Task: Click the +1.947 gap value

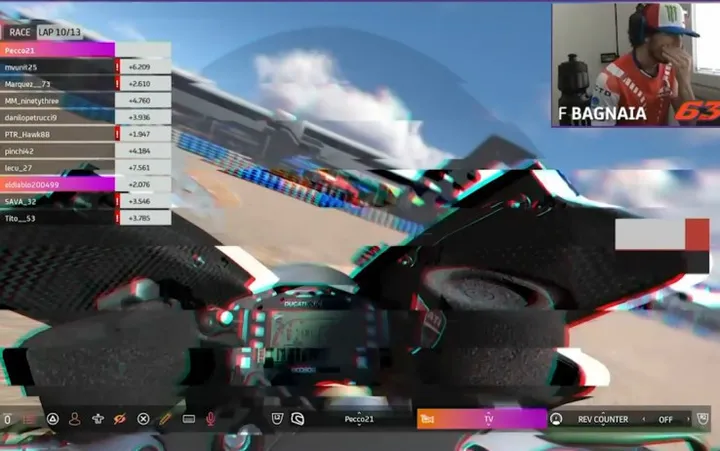Action: coord(140,134)
